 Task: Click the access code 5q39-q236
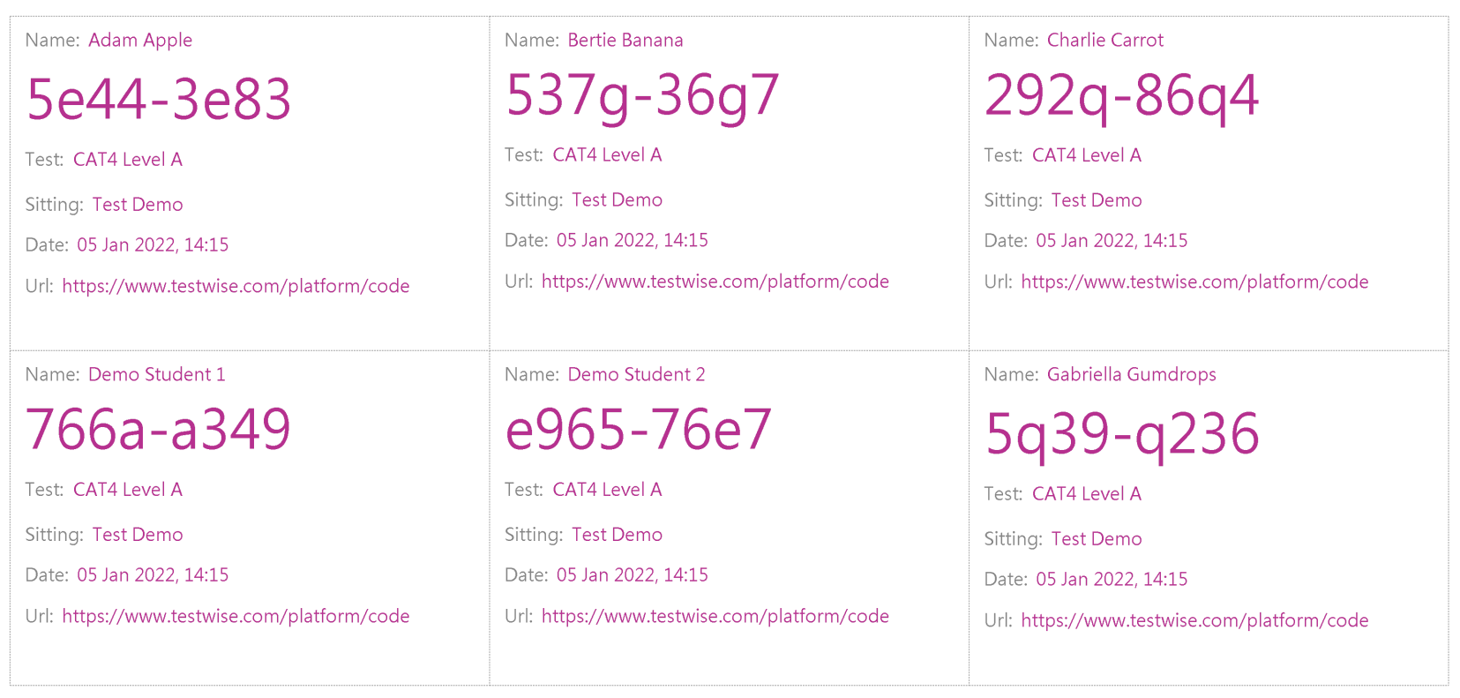[1121, 435]
